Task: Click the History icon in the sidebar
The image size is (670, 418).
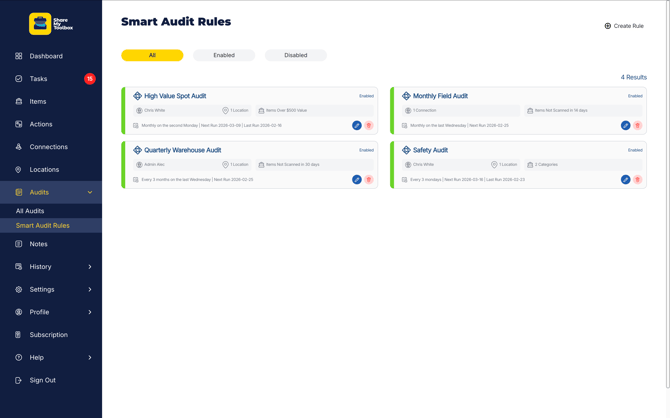Action: [x=18, y=267]
